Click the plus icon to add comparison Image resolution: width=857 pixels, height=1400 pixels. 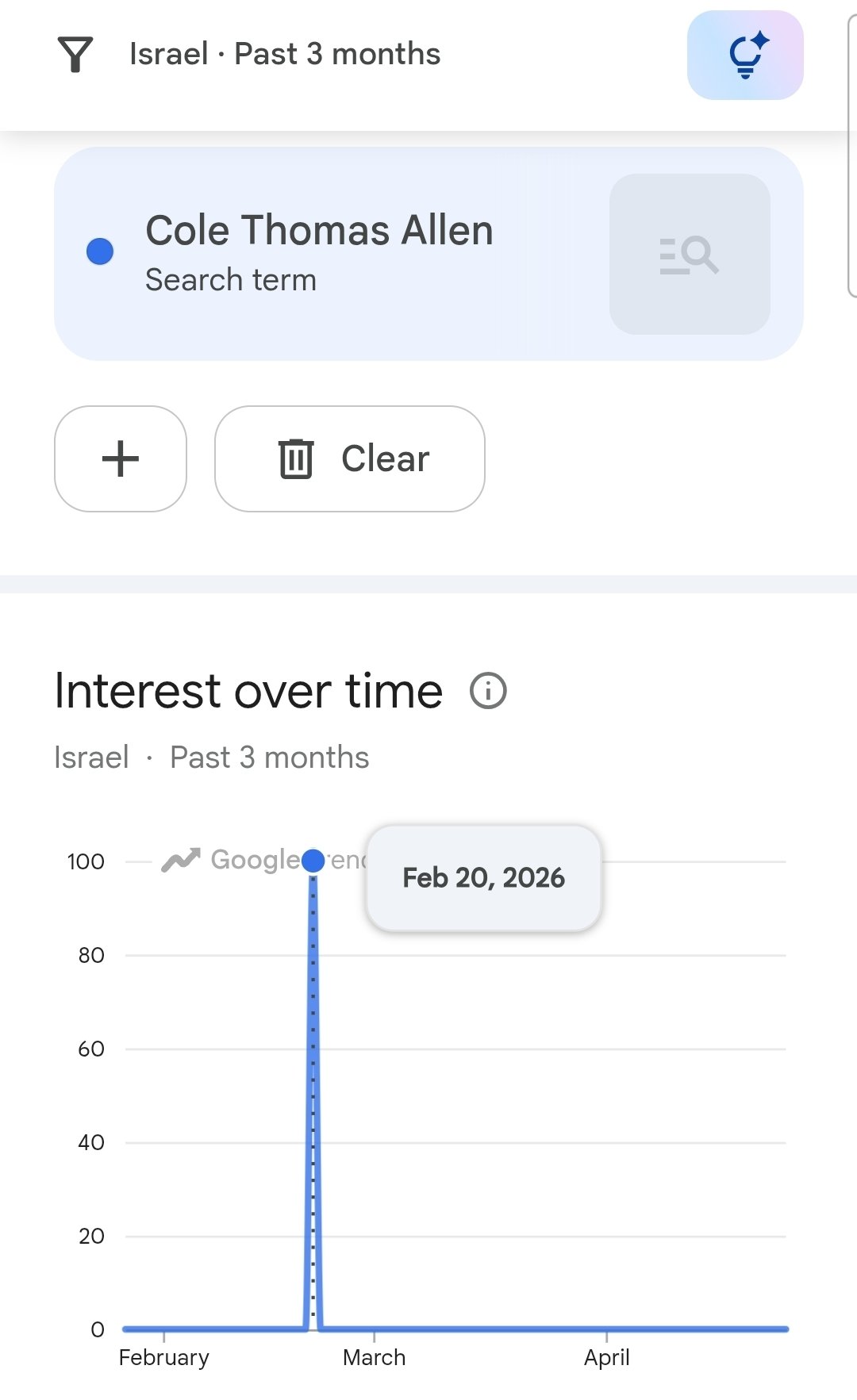(121, 459)
